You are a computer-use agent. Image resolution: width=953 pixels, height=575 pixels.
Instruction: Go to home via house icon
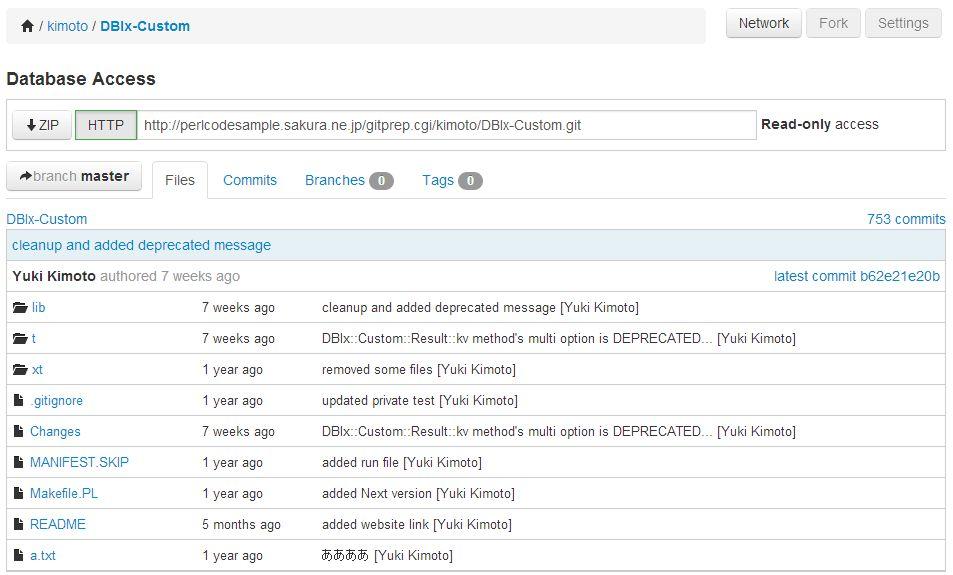[27, 26]
